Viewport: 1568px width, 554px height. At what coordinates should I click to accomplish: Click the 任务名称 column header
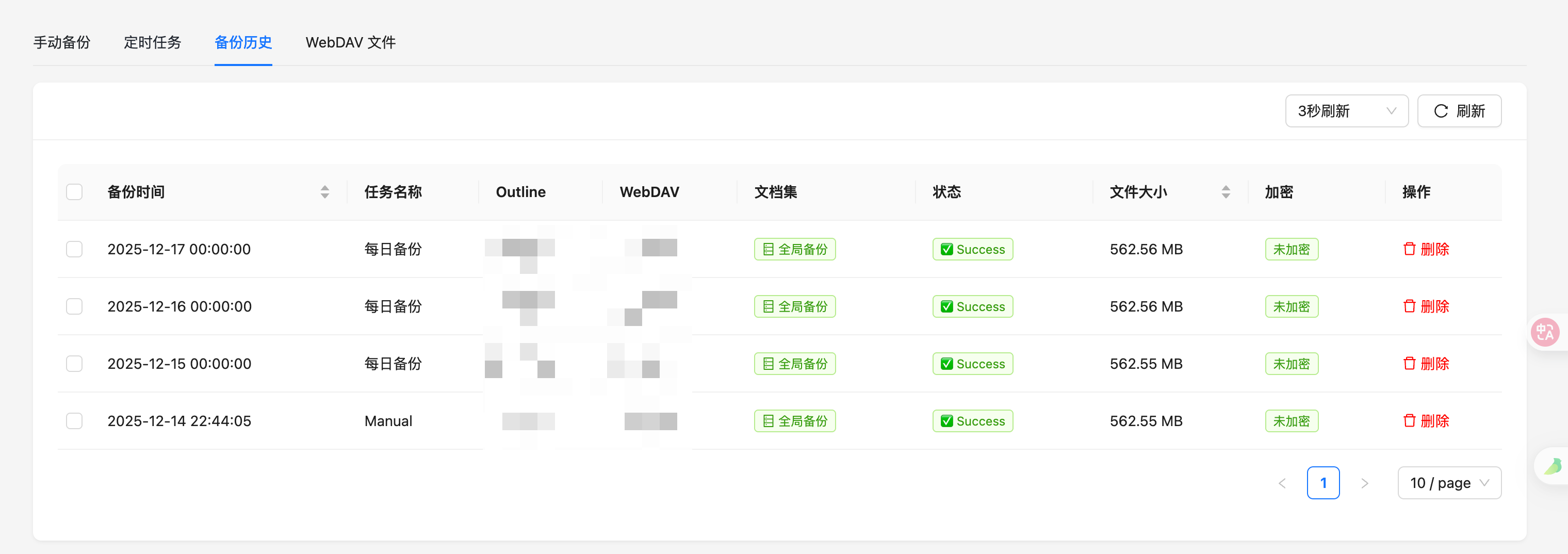click(393, 192)
